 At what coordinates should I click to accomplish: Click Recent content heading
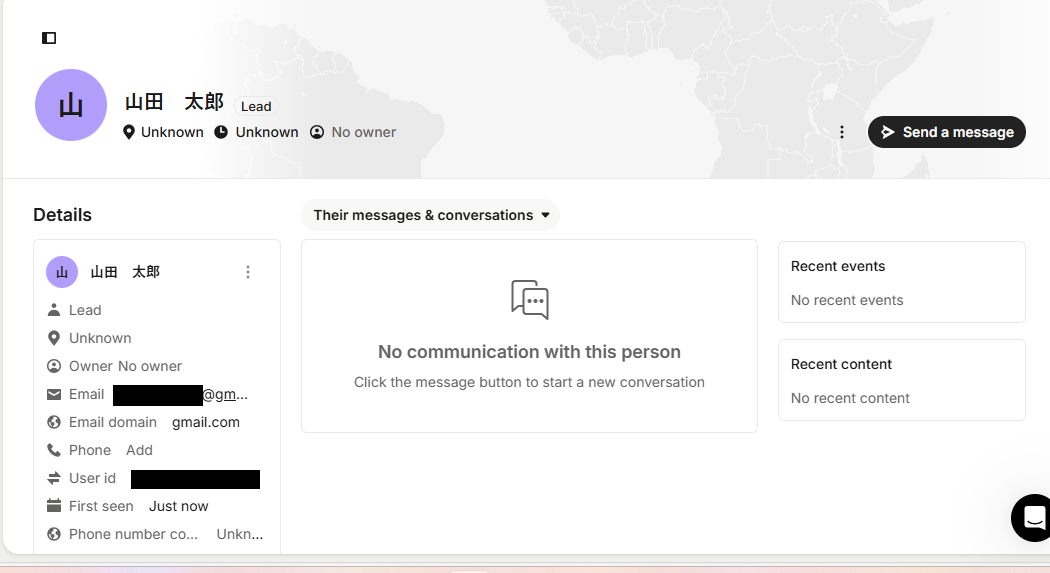(841, 364)
